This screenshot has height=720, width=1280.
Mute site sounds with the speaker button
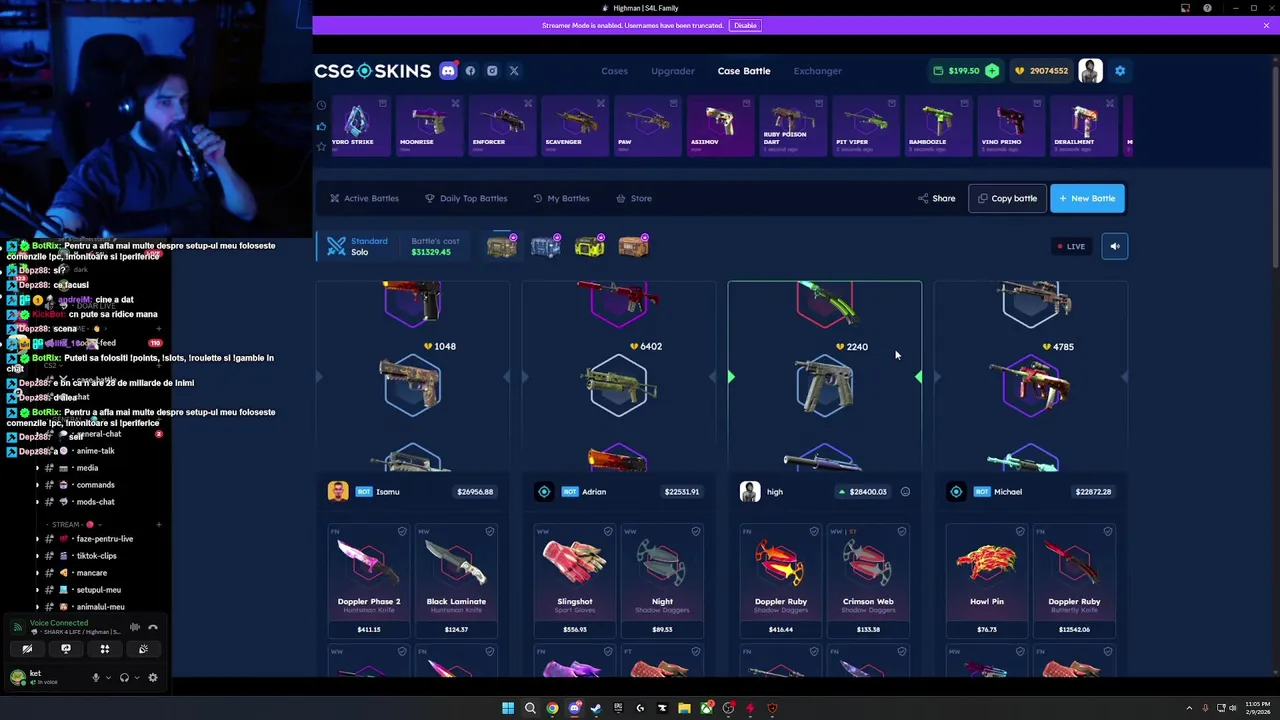pyautogui.click(x=1115, y=246)
